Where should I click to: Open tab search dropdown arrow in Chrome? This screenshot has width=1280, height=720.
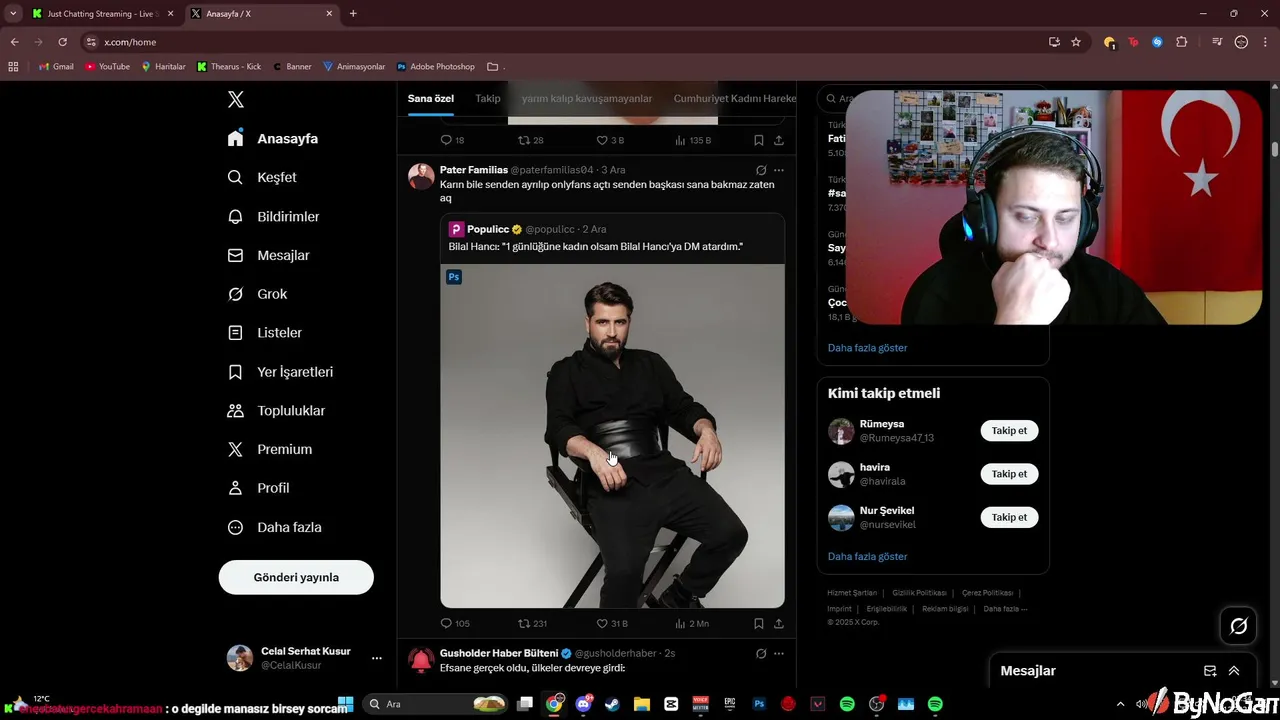click(13, 14)
